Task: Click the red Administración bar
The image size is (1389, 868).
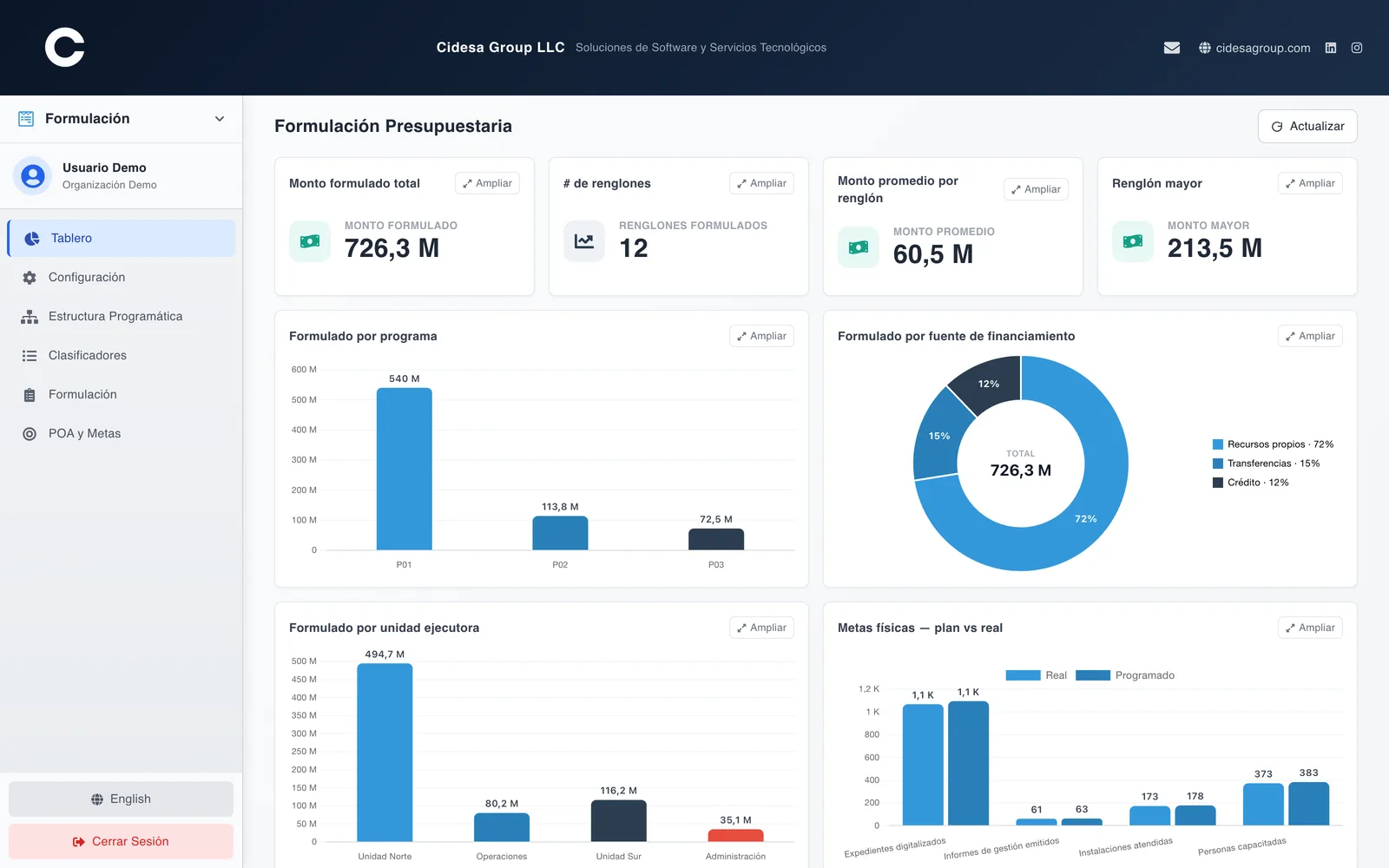Action: tap(735, 836)
